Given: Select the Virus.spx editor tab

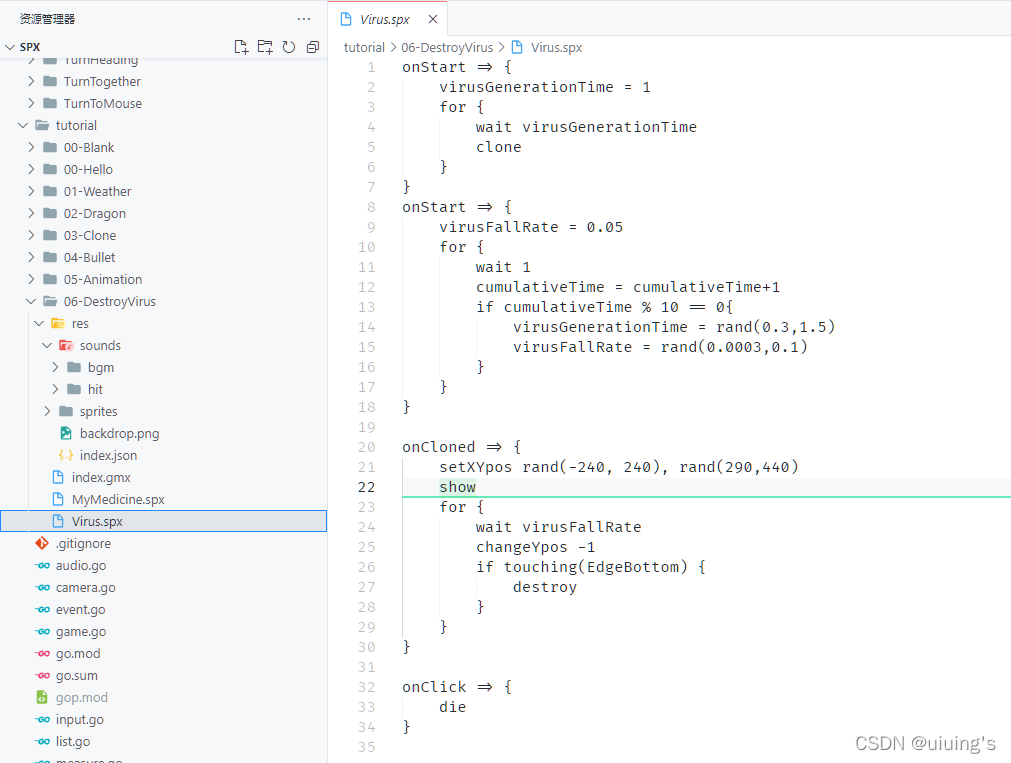Looking at the screenshot, I should (388, 19).
